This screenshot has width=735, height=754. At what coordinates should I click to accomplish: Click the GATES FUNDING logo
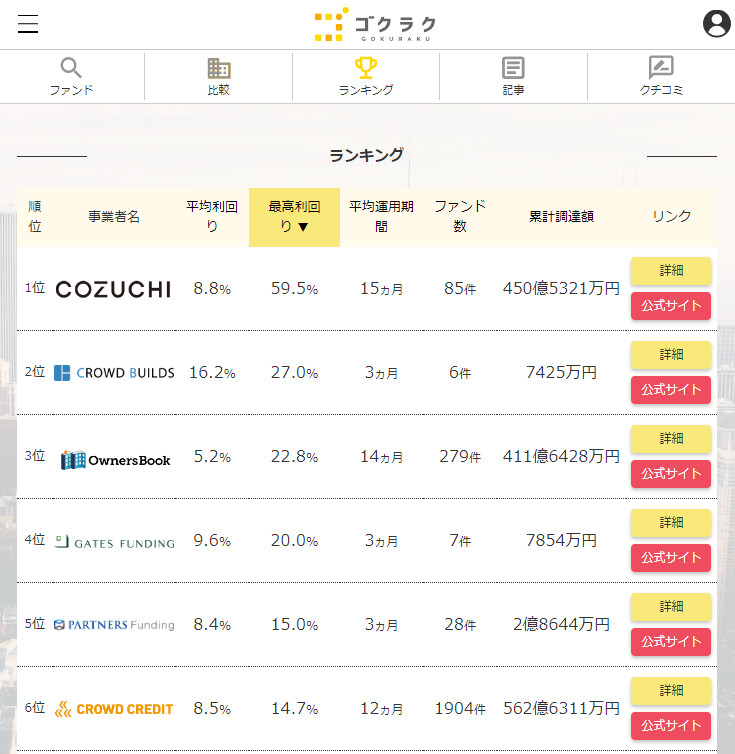tap(114, 542)
